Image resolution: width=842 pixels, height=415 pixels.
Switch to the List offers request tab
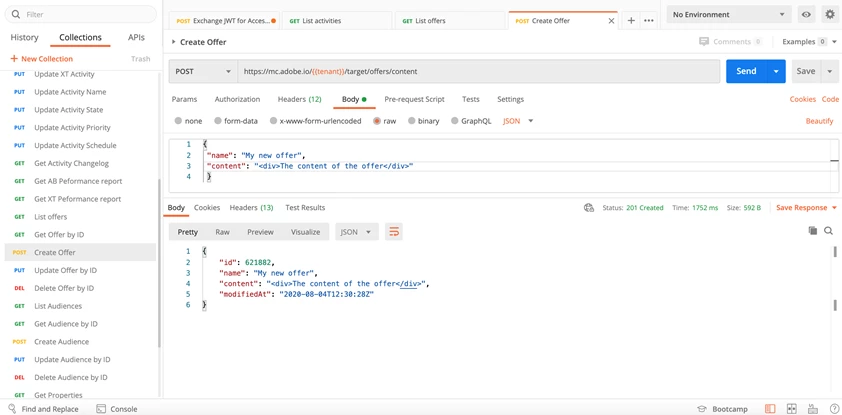click(451, 21)
